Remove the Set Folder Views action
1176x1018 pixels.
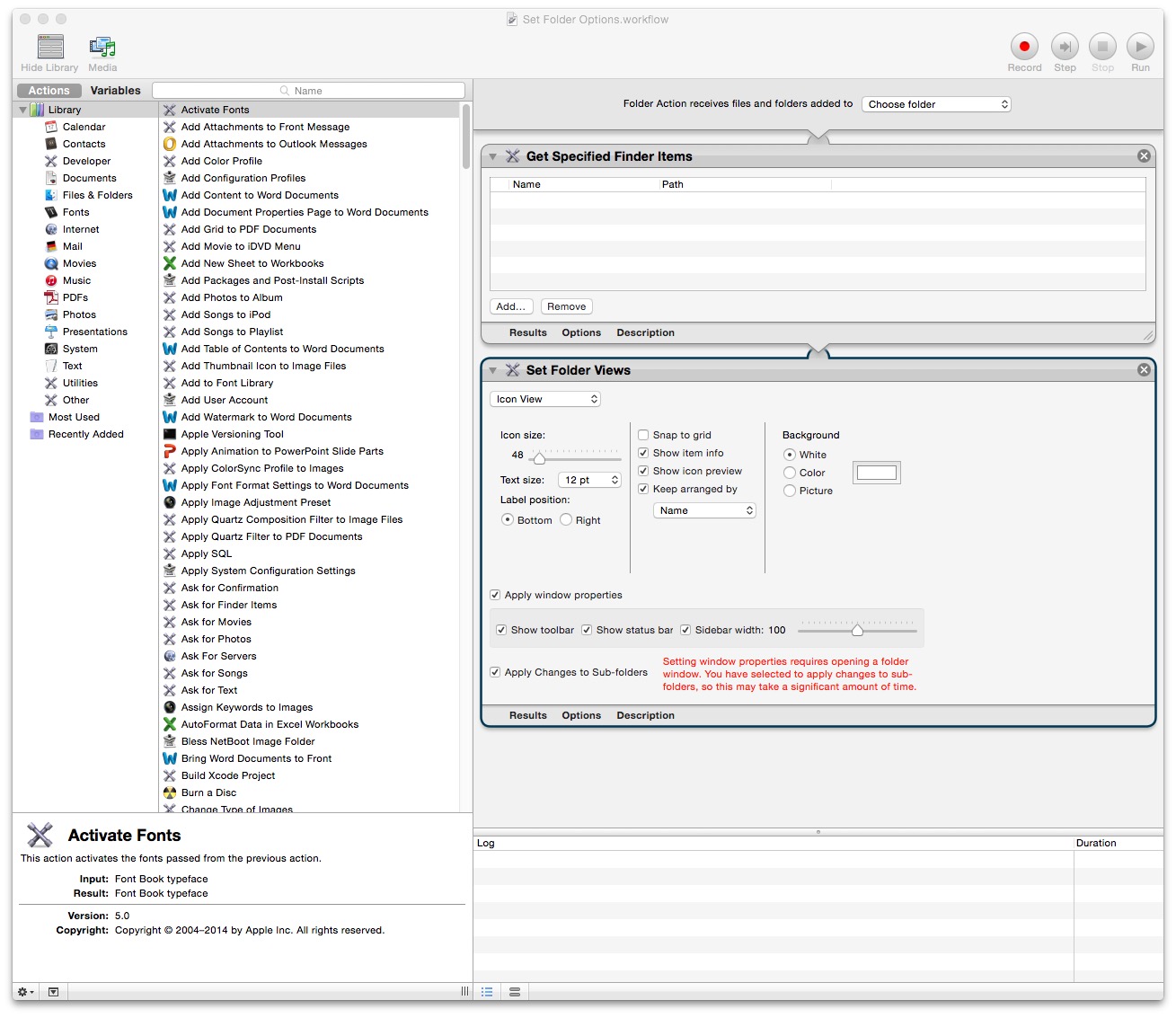(x=1144, y=370)
